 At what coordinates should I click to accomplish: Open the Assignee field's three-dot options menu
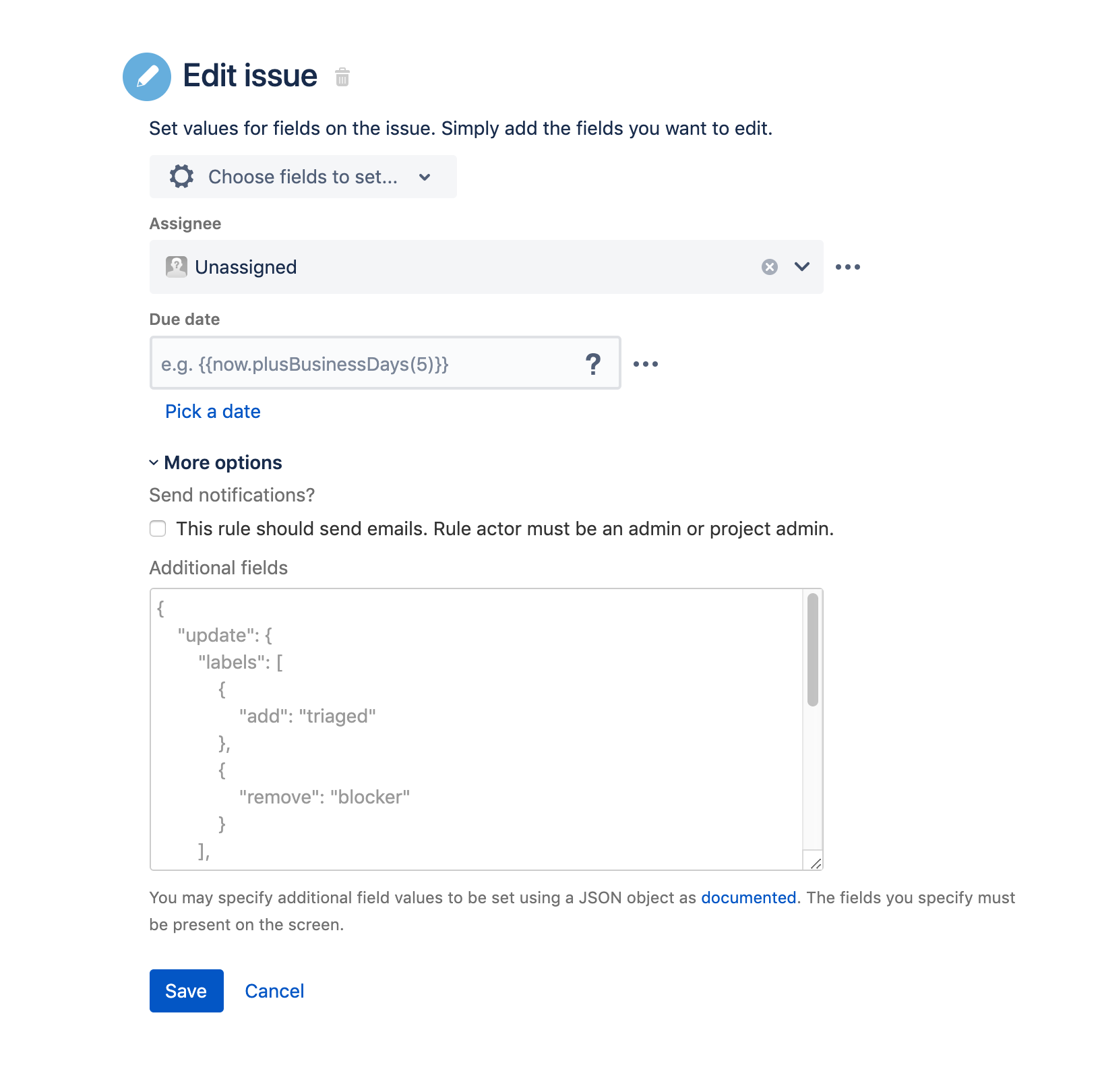(x=847, y=267)
